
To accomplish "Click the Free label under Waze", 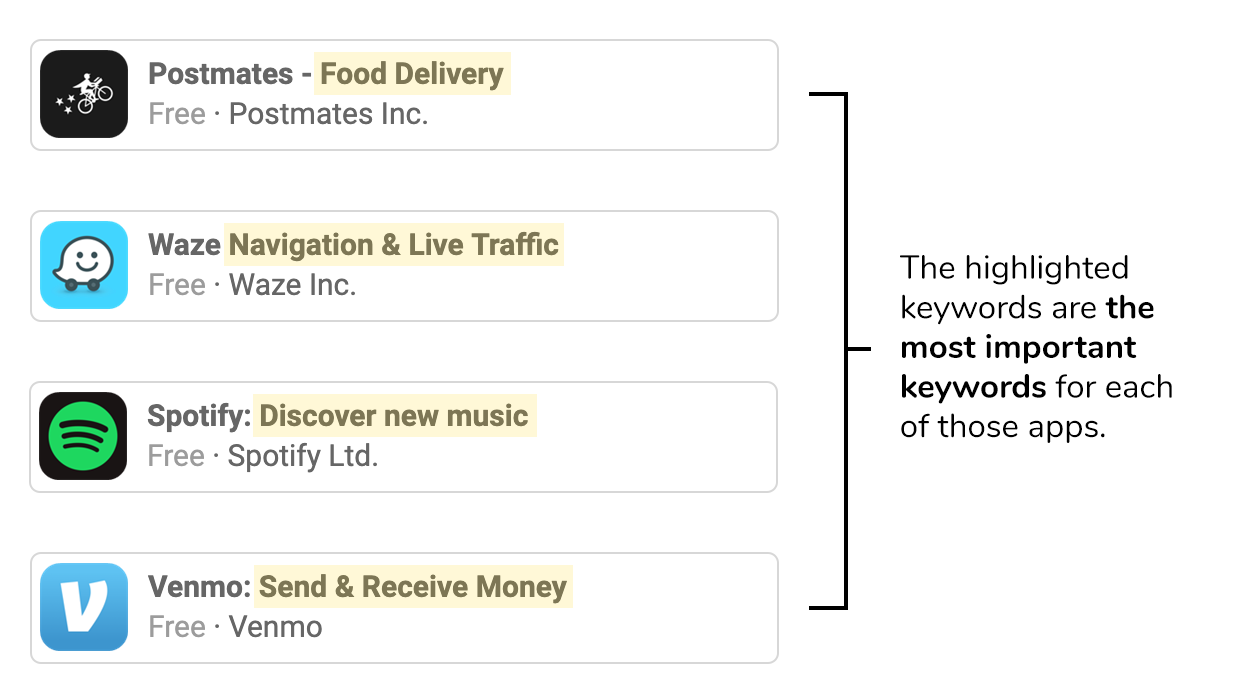I will (177, 285).
